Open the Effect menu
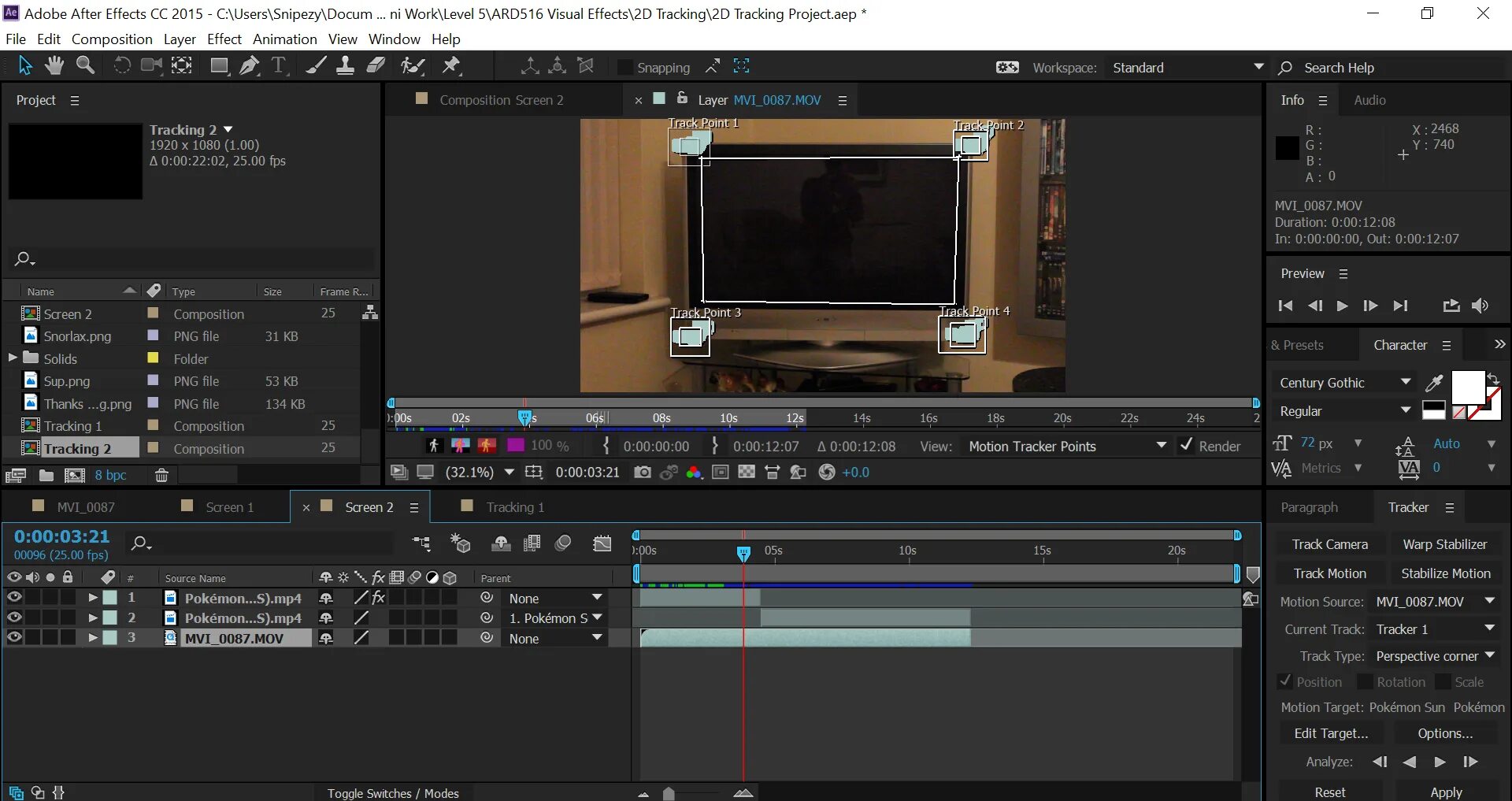The width and height of the screenshot is (1512, 801). click(x=224, y=39)
